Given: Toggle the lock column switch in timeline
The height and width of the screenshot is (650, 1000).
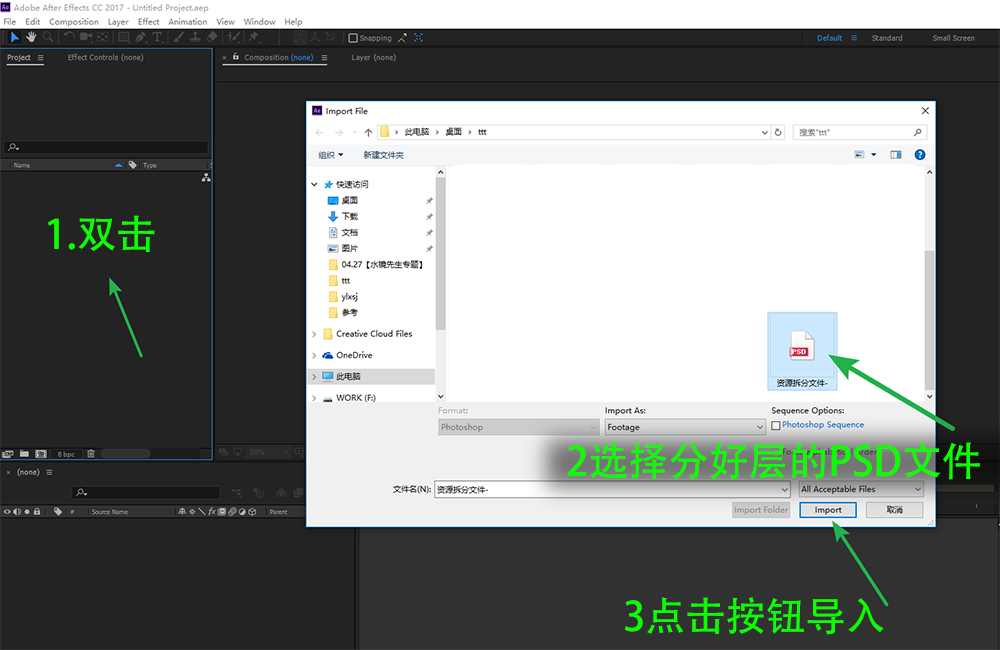Looking at the screenshot, I should tap(37, 512).
